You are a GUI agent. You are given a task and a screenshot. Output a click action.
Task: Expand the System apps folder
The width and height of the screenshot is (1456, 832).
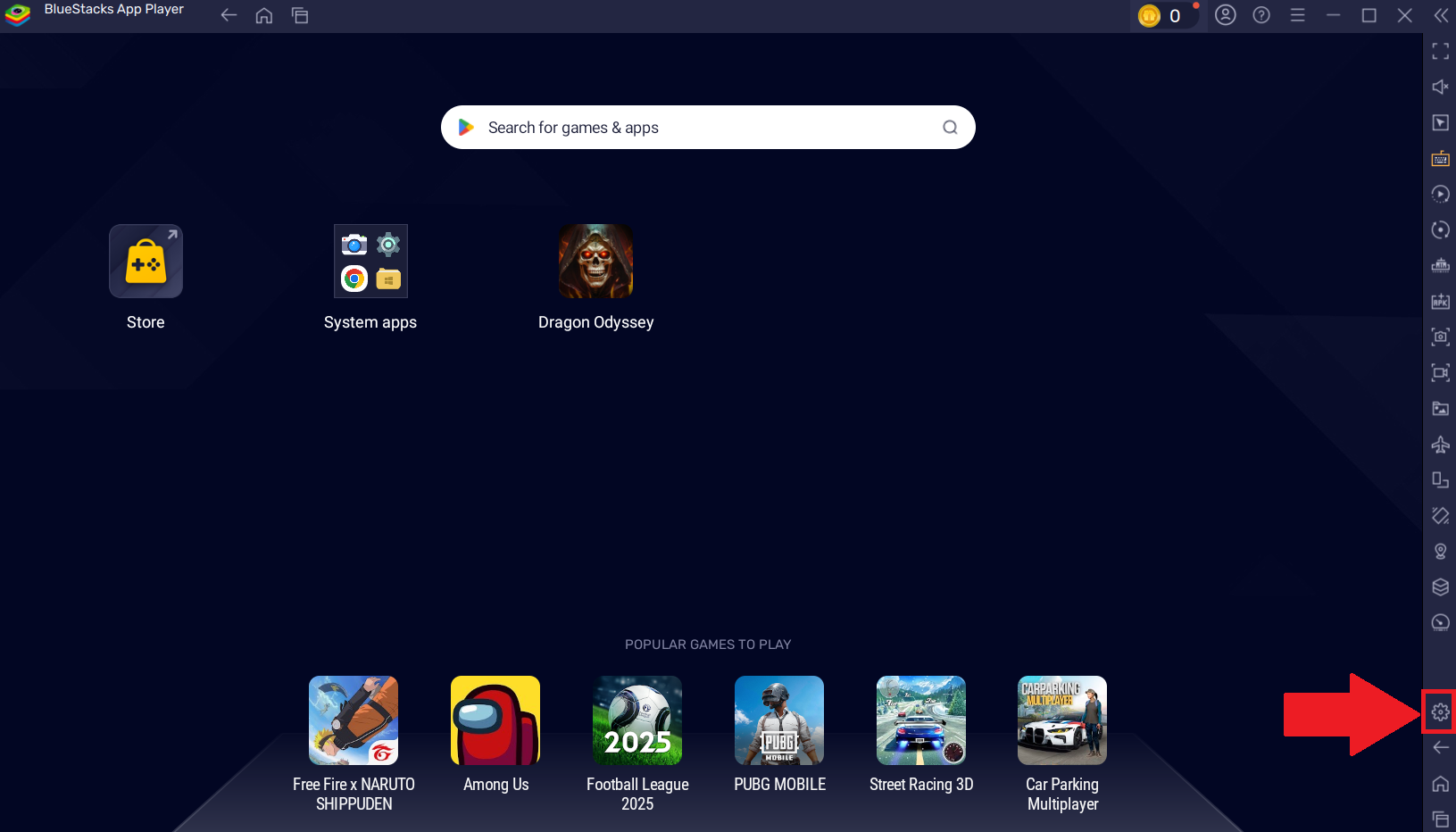(x=370, y=261)
